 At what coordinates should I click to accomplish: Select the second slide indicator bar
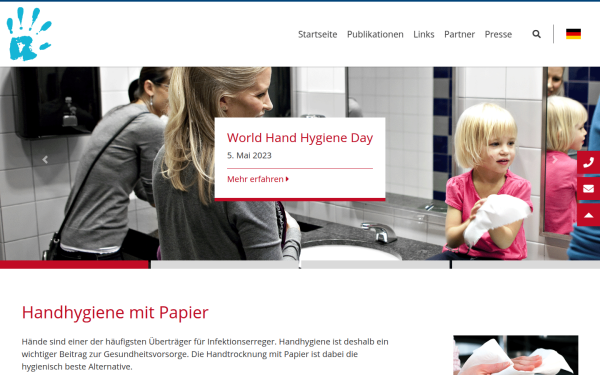[x=225, y=264]
